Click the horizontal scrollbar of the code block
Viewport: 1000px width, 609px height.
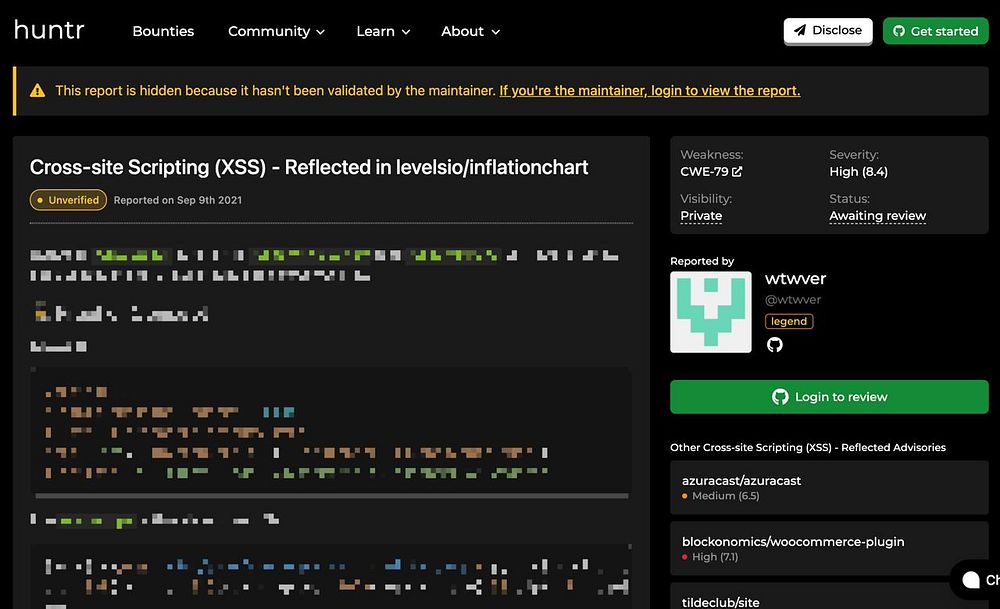point(332,495)
